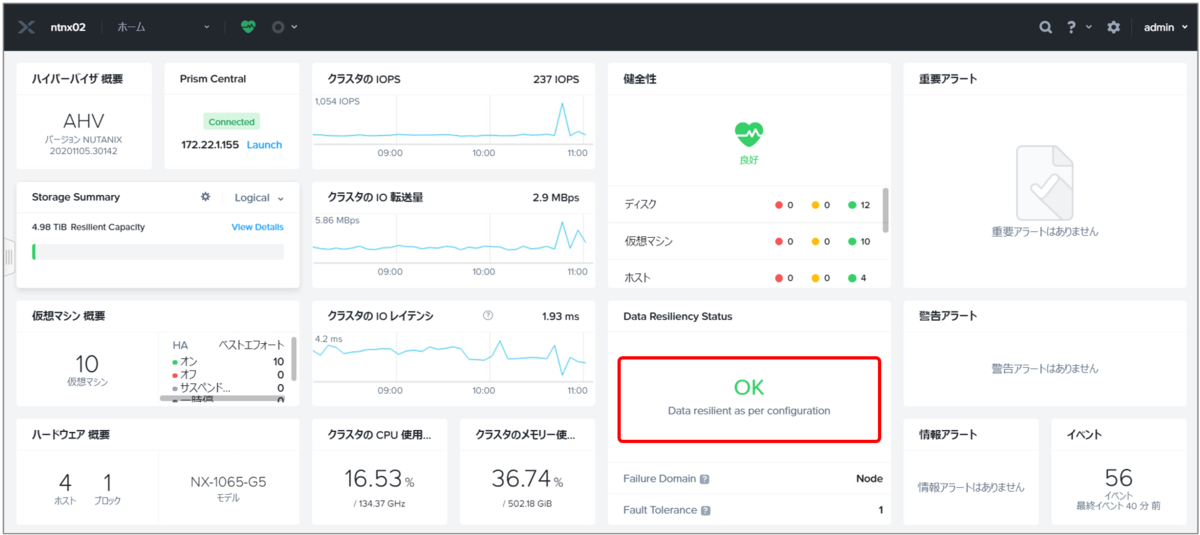Click the Failure Domain help icon

(x=705, y=479)
